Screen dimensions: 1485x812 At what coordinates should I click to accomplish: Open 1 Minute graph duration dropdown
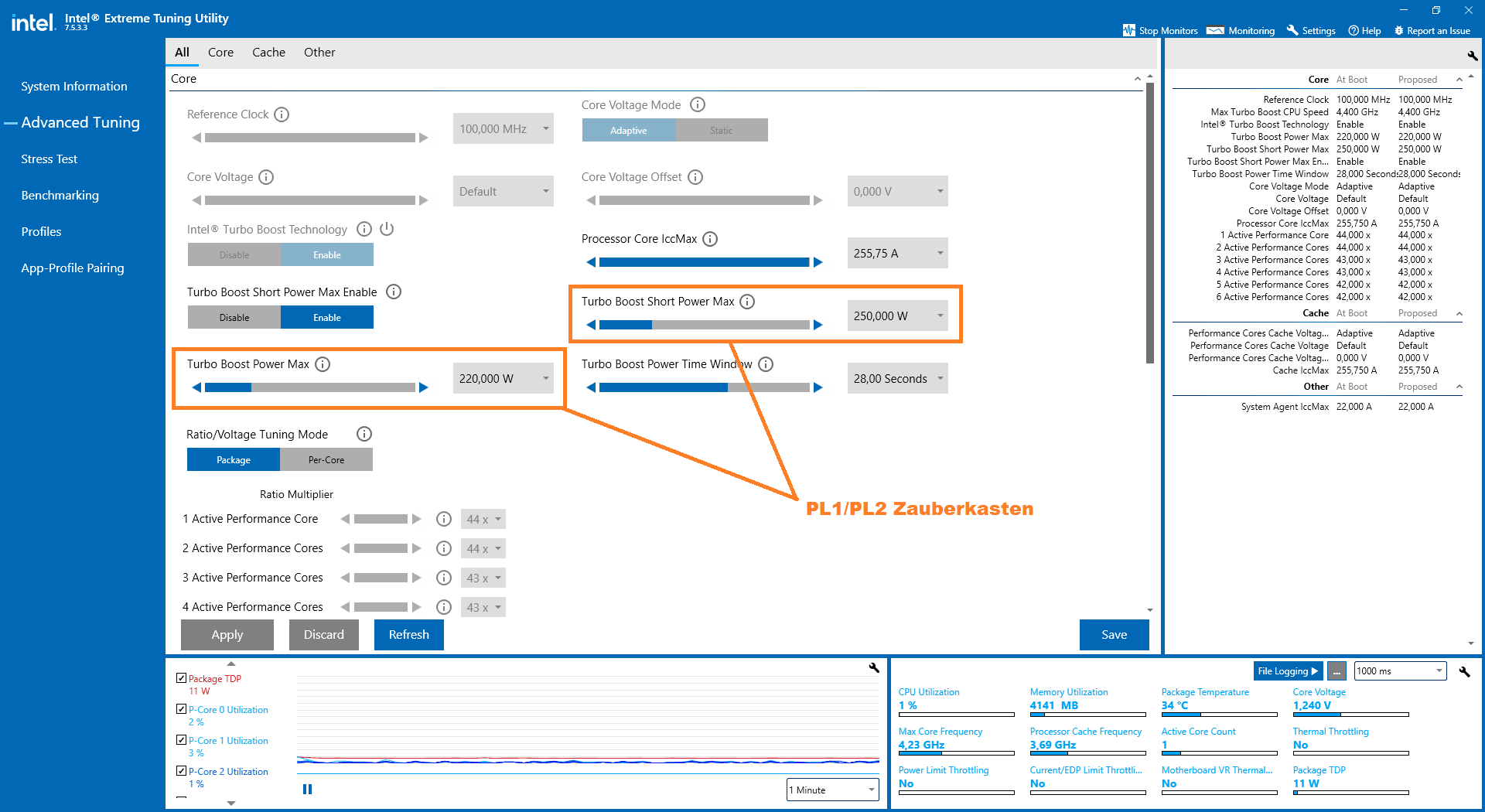point(833,790)
